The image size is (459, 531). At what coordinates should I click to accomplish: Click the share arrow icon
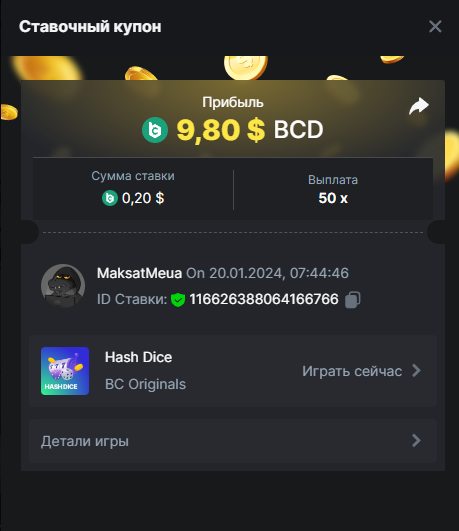pos(419,106)
